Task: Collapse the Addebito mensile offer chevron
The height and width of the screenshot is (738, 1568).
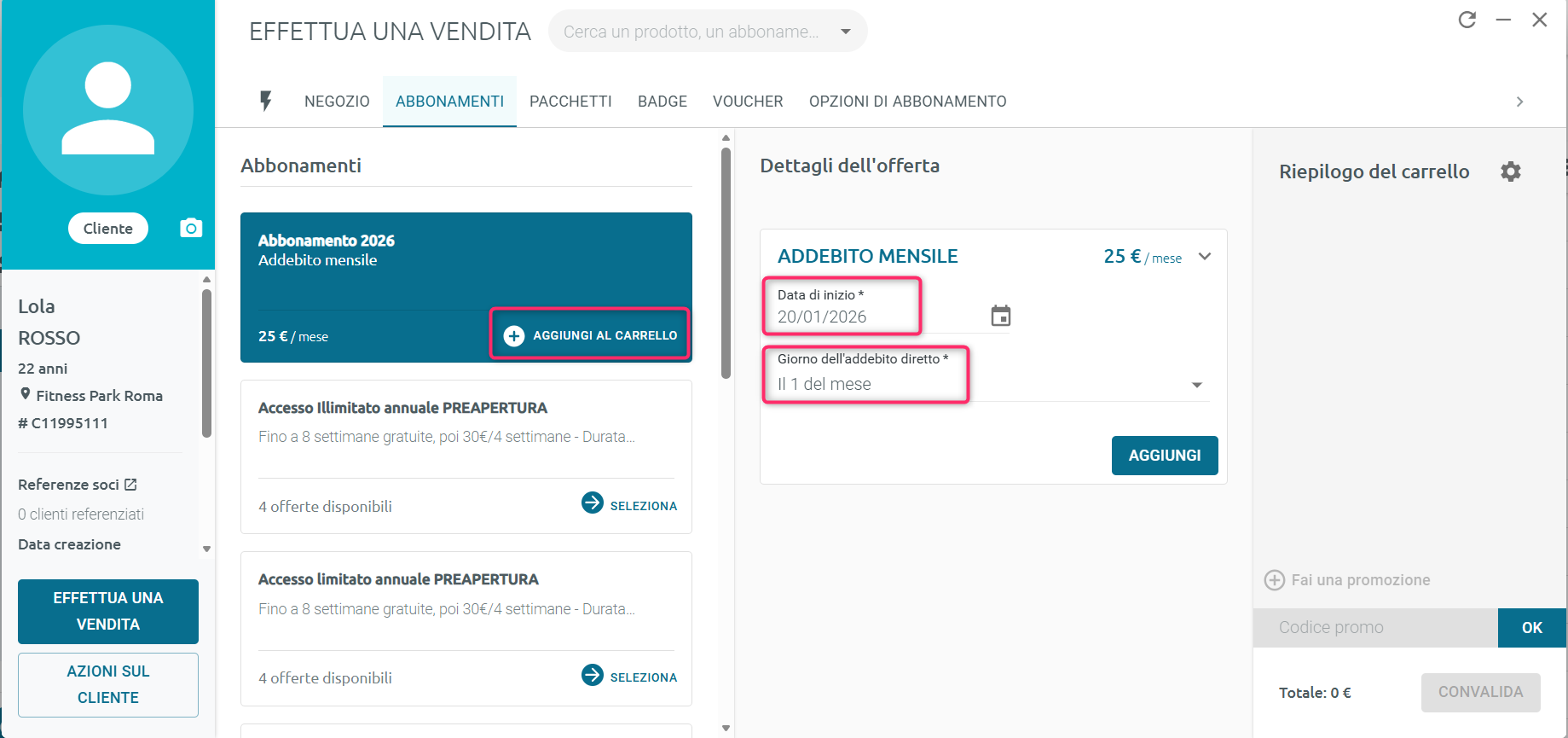Action: [1205, 256]
